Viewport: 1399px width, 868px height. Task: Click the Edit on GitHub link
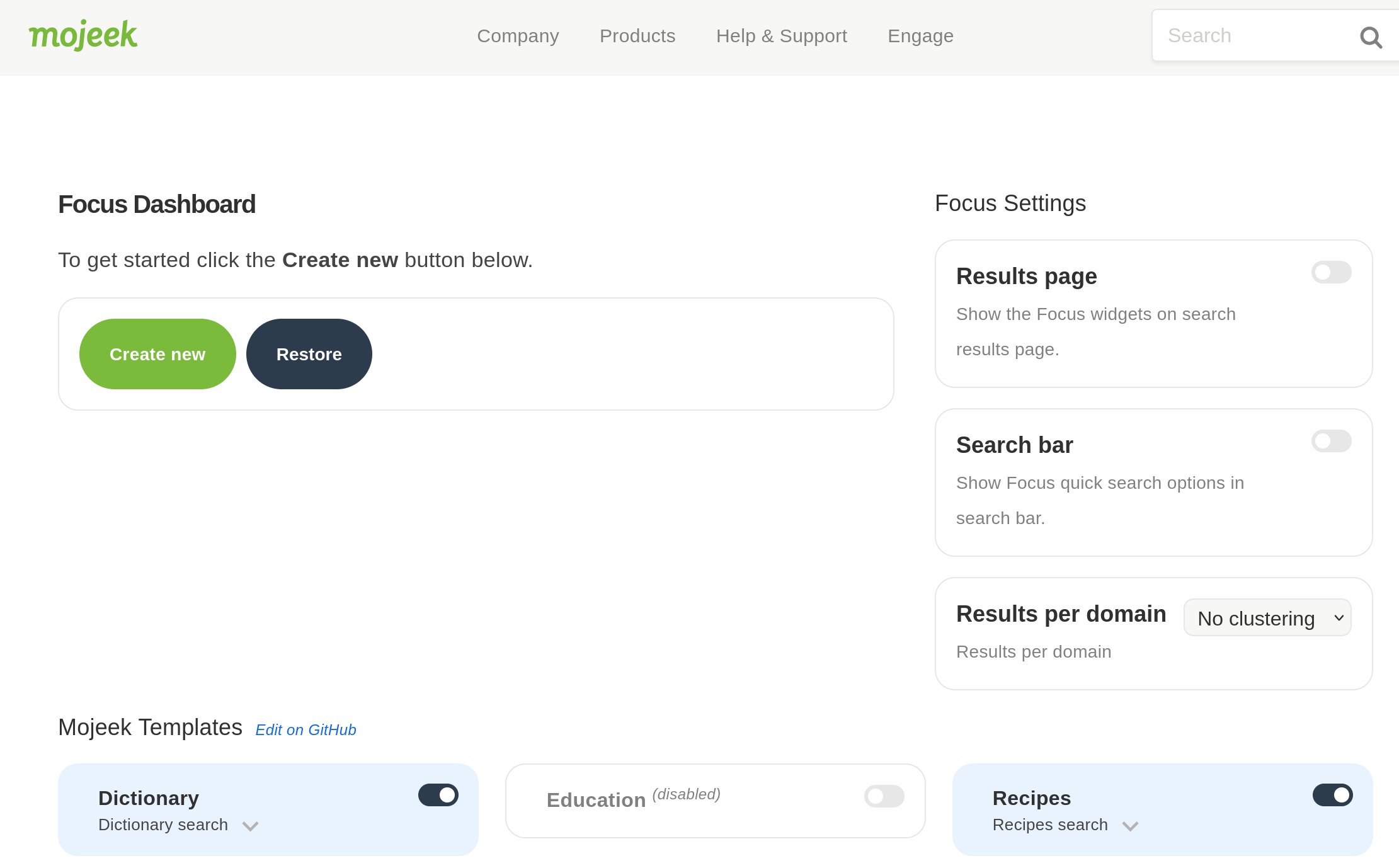click(306, 729)
